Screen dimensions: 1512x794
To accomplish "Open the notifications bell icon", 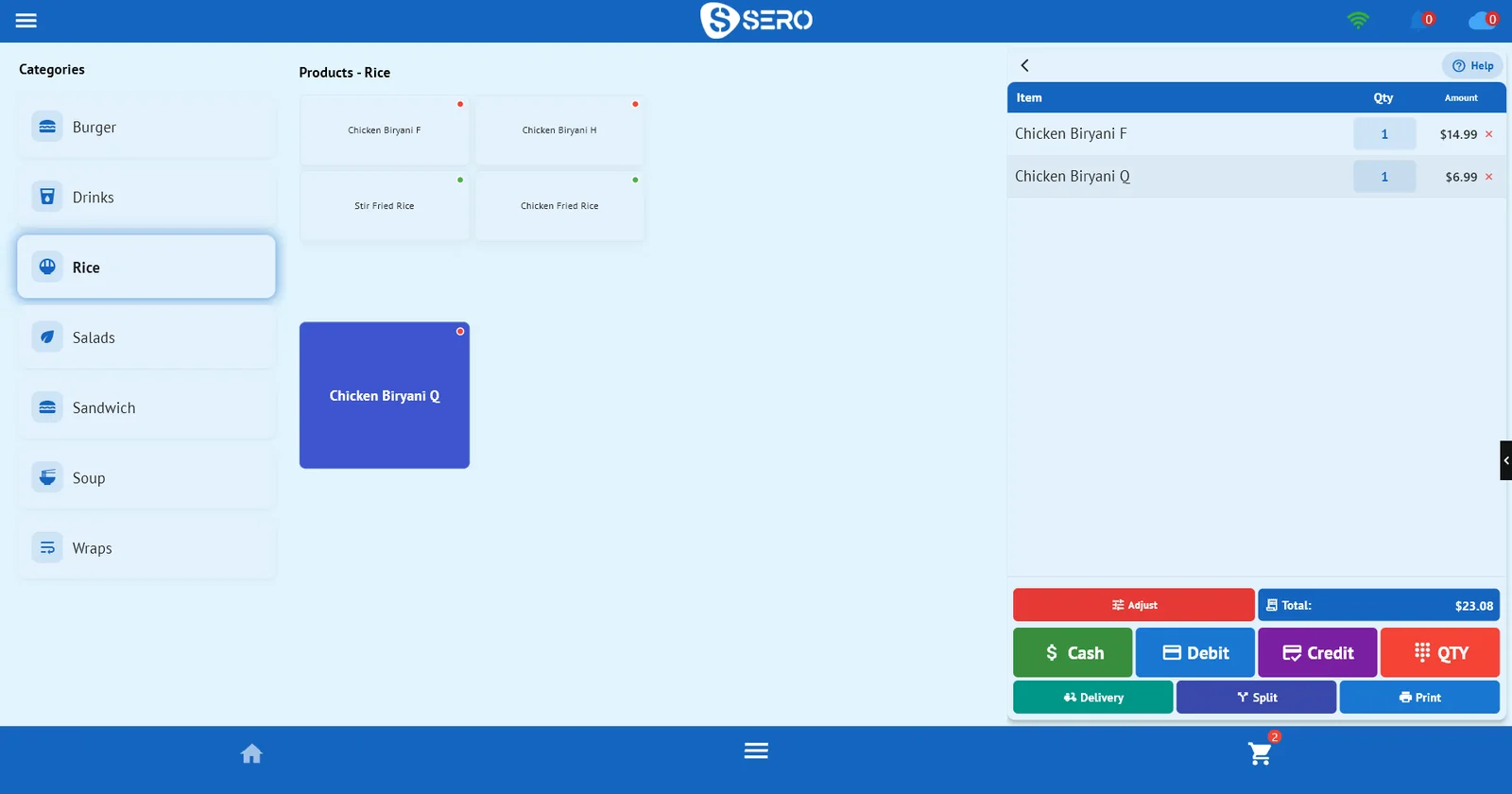I will (1421, 20).
